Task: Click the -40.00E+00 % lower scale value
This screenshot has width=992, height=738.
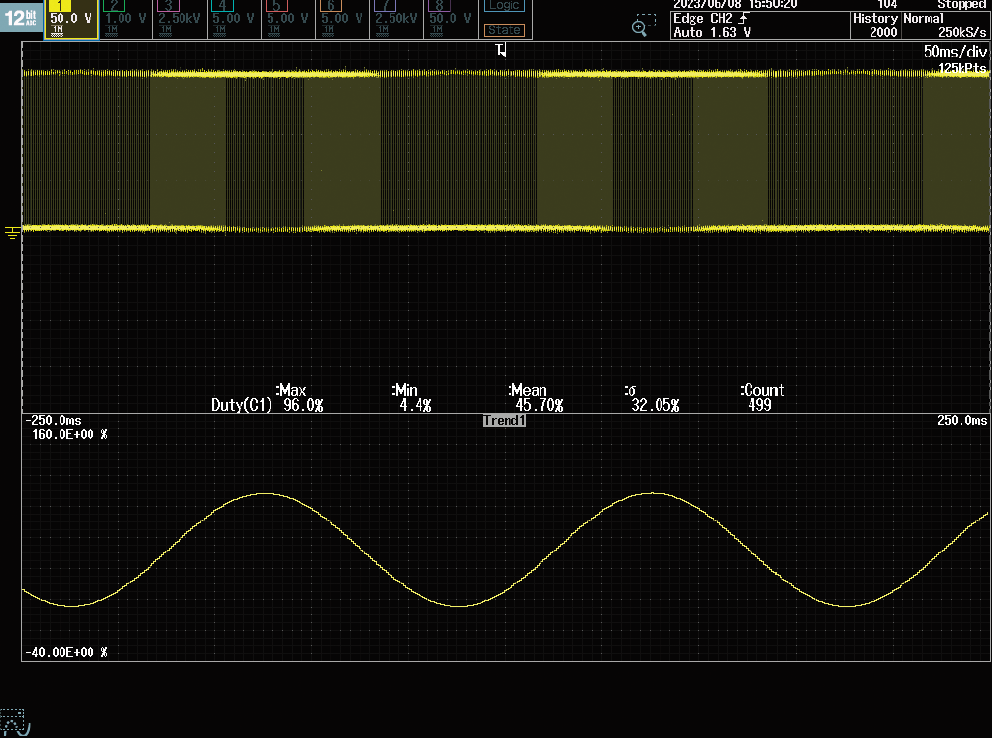Action: point(66,652)
